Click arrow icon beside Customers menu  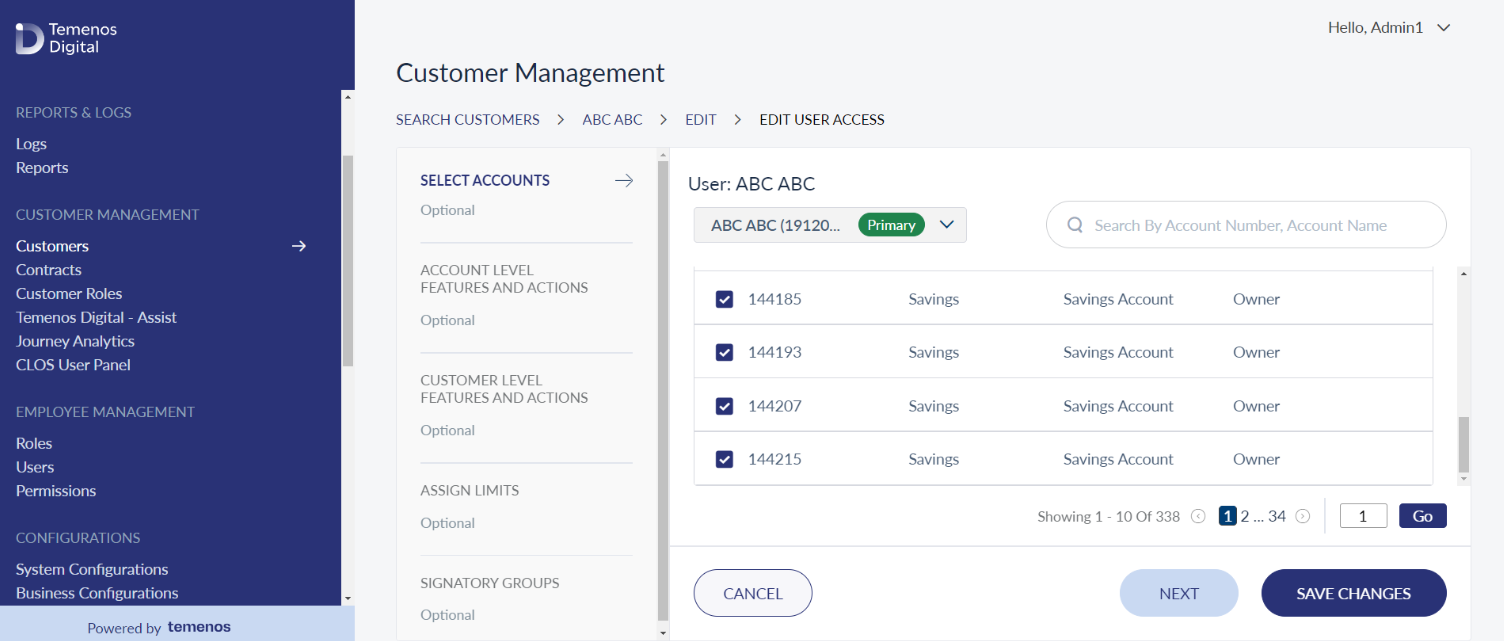point(298,246)
